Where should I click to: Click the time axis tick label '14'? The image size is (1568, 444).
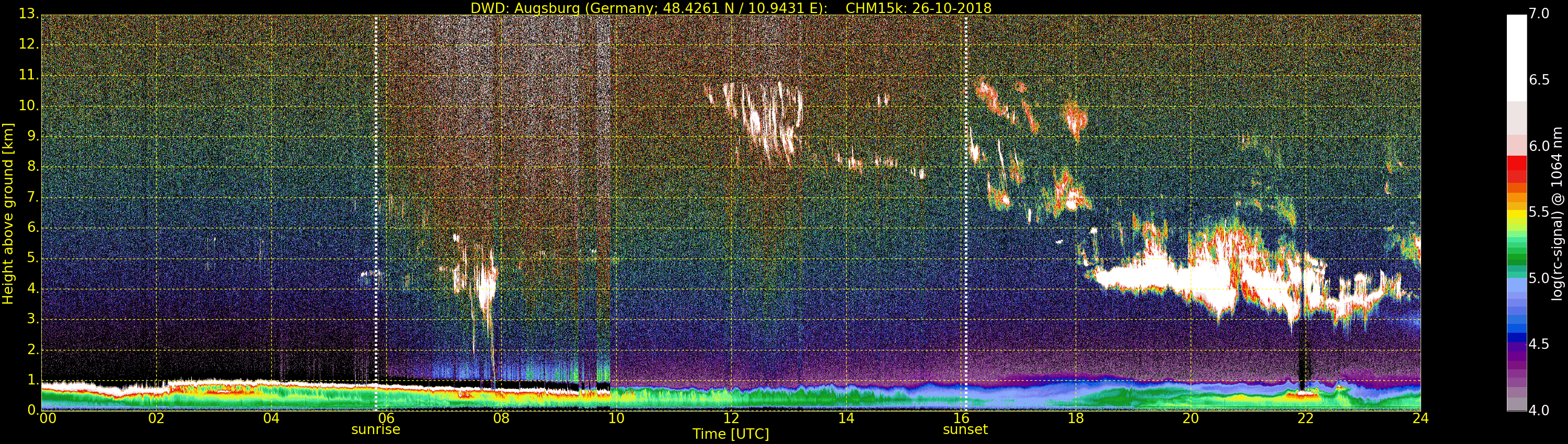[x=846, y=418]
